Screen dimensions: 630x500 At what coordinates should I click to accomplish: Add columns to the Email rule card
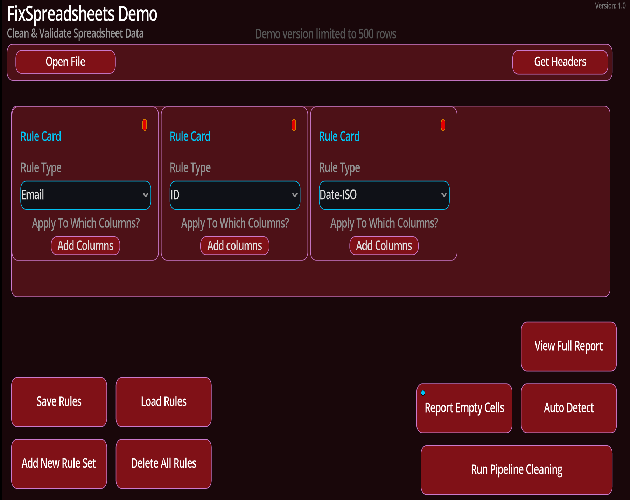click(x=86, y=246)
